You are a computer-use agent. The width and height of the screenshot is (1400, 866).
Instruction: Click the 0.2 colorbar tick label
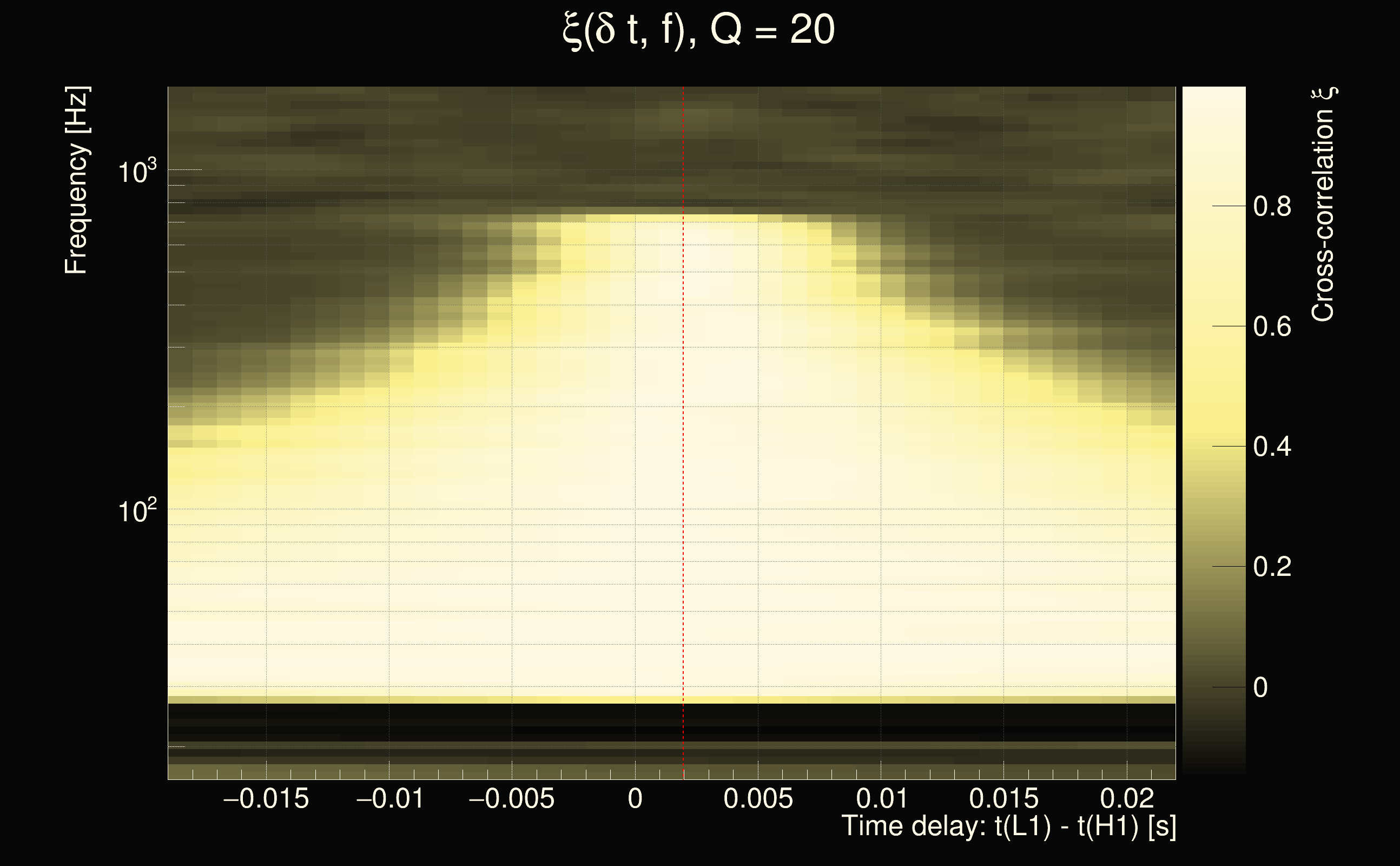coord(1272,567)
